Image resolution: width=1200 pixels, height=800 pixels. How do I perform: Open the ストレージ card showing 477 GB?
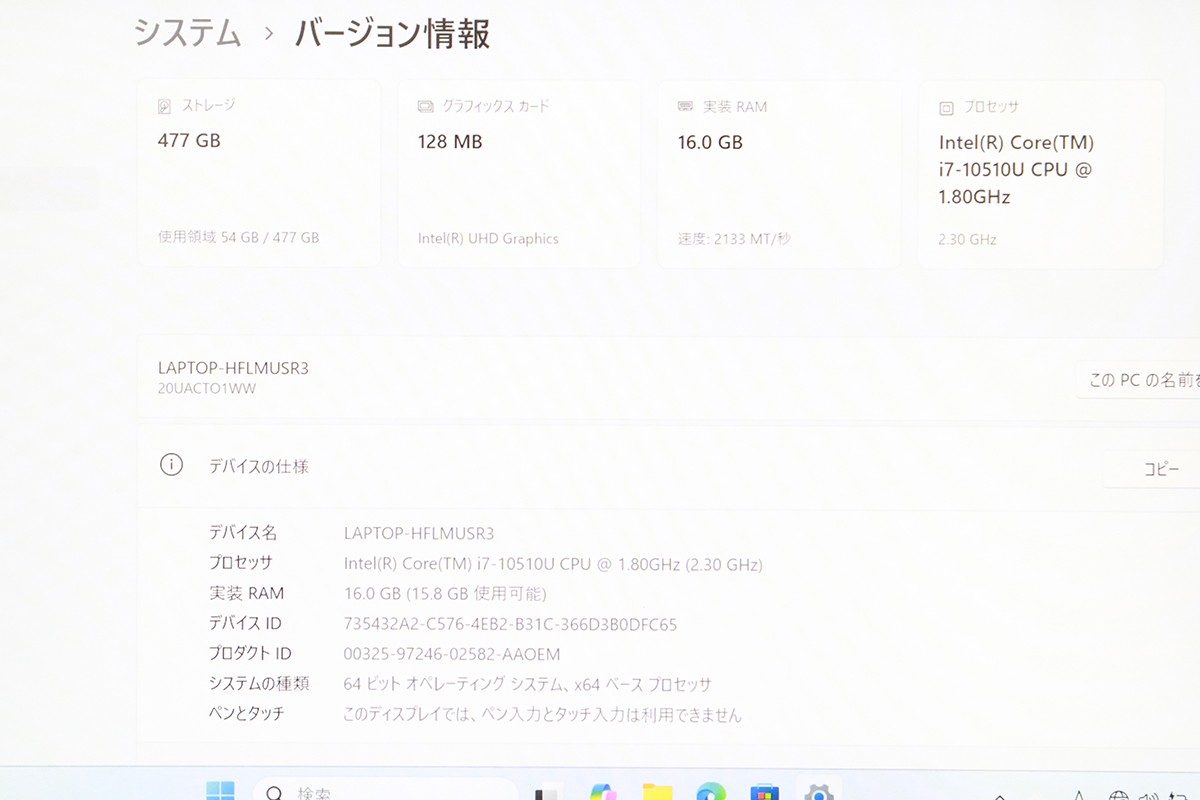tap(259, 174)
